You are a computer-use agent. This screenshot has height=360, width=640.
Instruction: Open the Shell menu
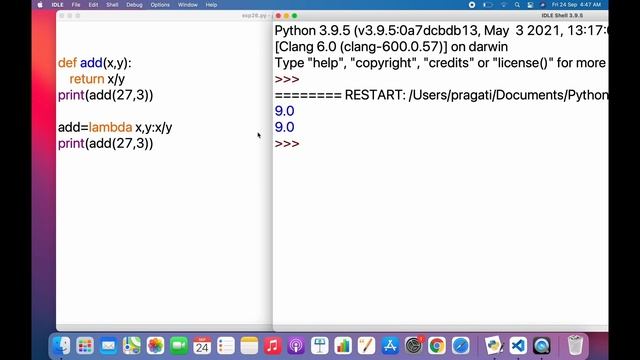pyautogui.click(x=112, y=5)
